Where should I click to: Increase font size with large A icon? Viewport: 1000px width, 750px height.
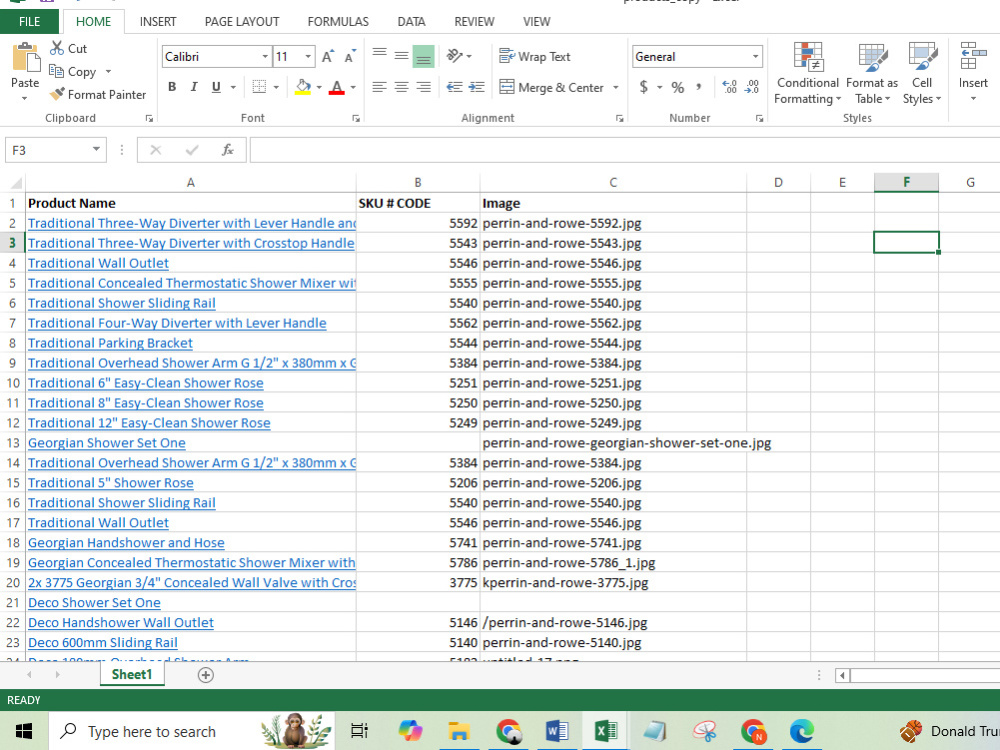coord(327,57)
